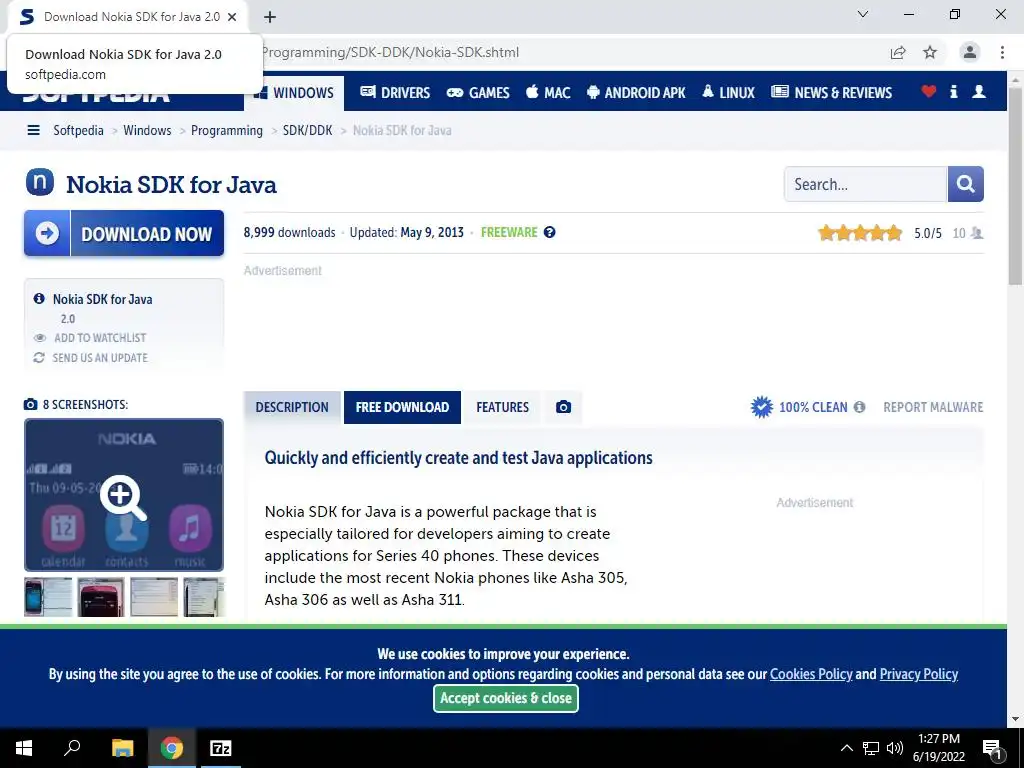Go to Programming breadcrumb link
1024x768 pixels.
[227, 131]
